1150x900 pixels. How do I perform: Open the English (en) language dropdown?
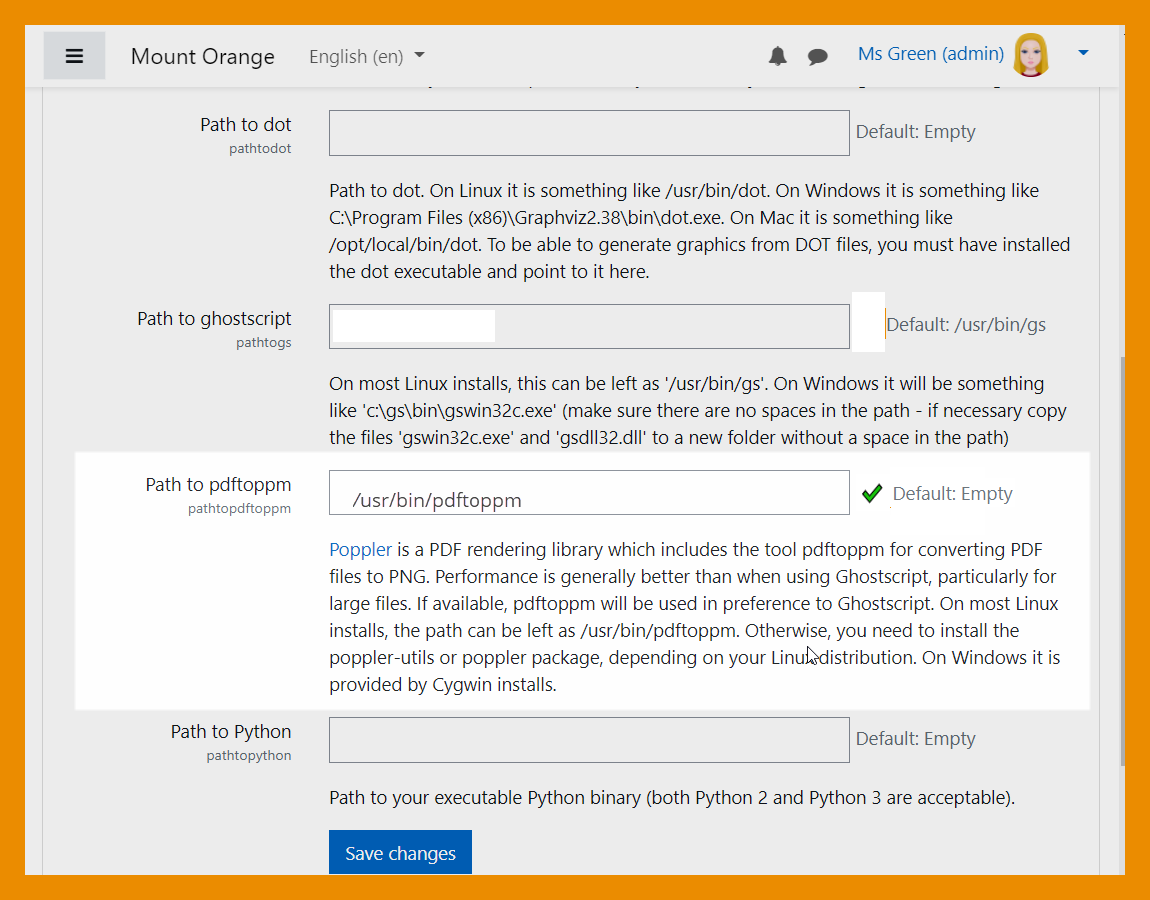[366, 57]
